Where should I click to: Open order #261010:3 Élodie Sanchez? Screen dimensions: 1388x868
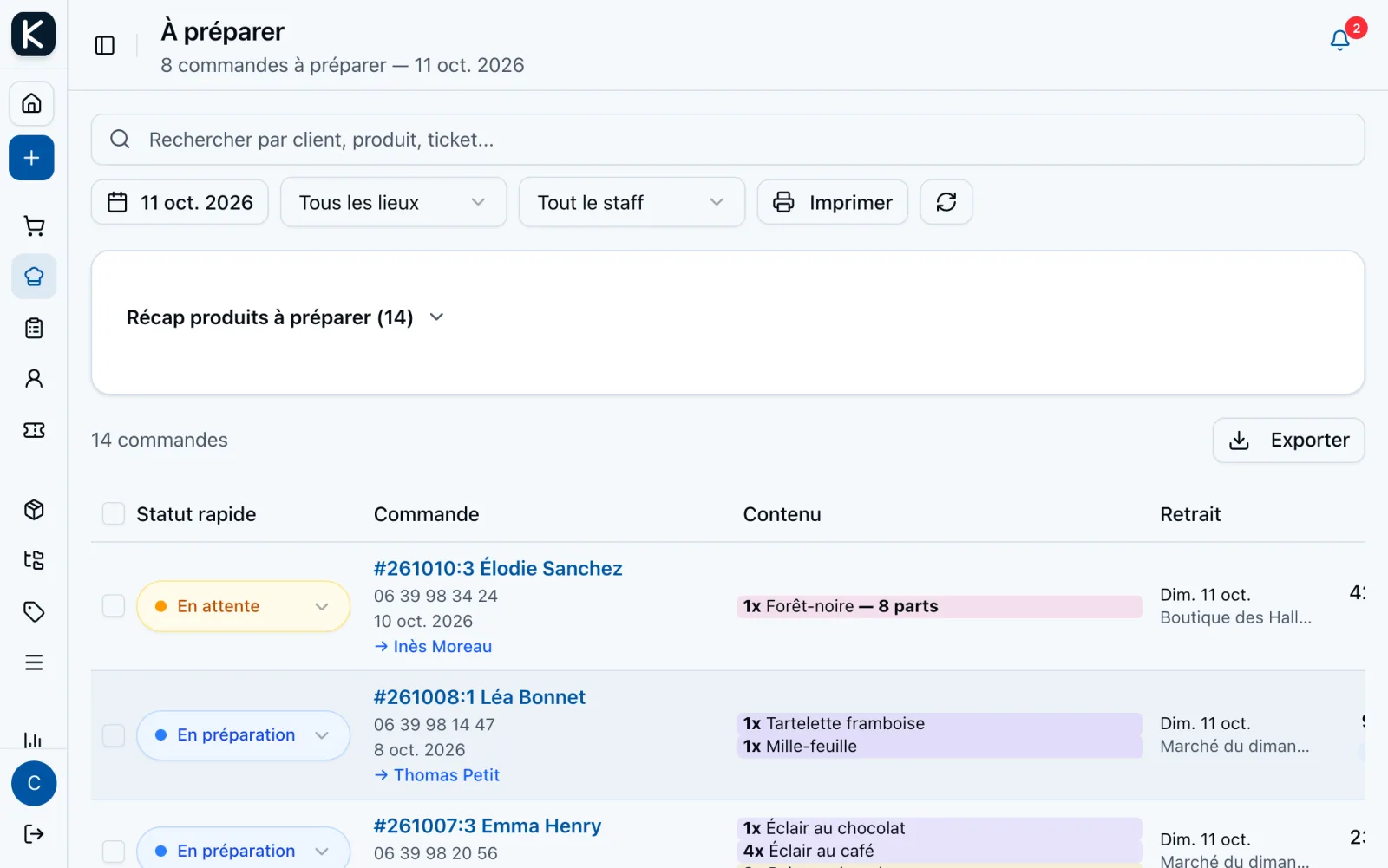tap(498, 569)
